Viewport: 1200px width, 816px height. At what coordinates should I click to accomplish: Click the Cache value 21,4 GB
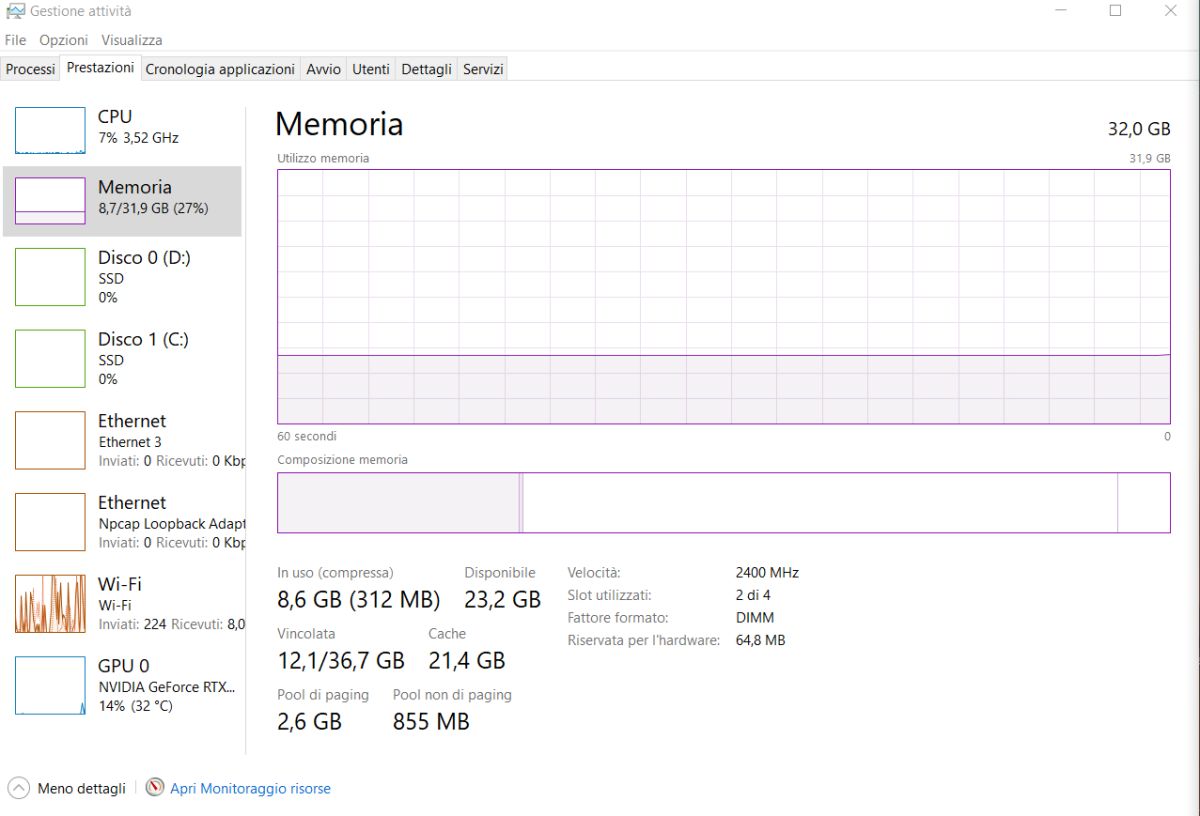point(467,661)
